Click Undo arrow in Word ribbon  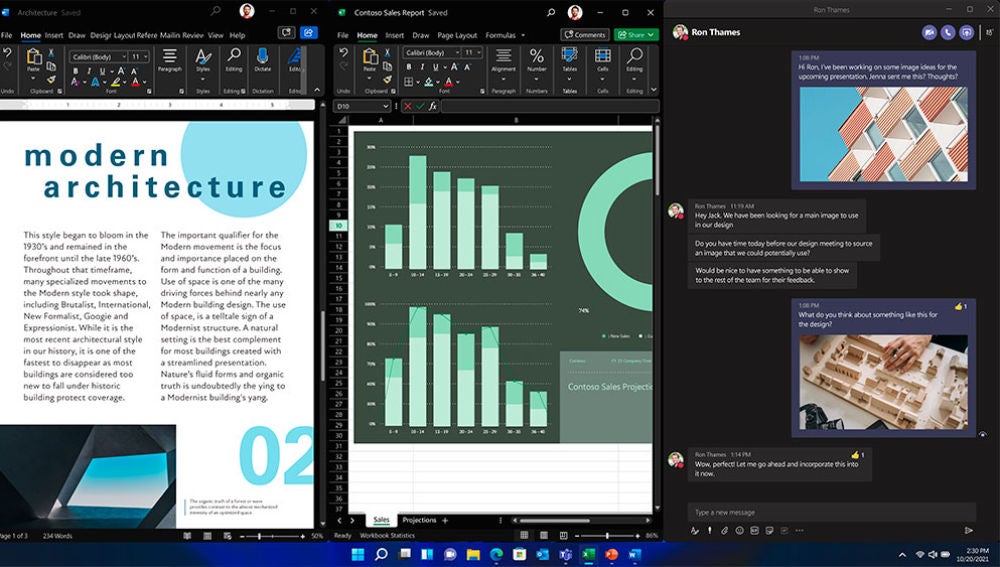click(8, 54)
